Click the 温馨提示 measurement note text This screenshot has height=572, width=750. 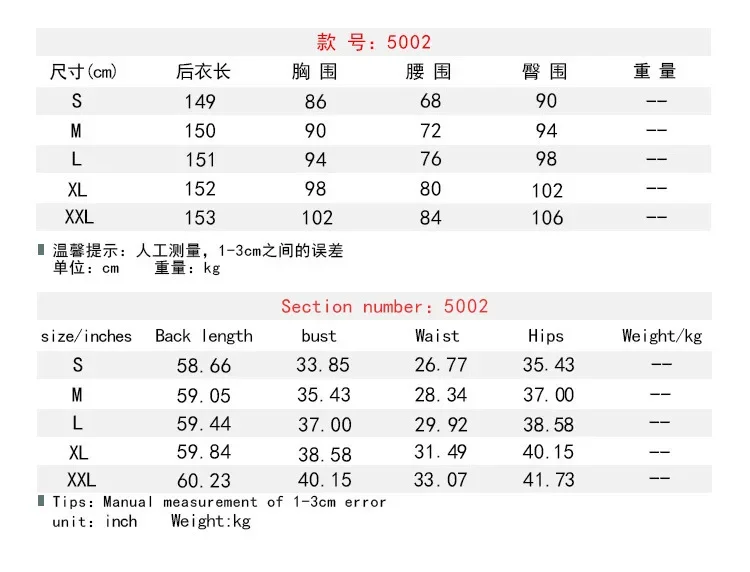[x=198, y=251]
